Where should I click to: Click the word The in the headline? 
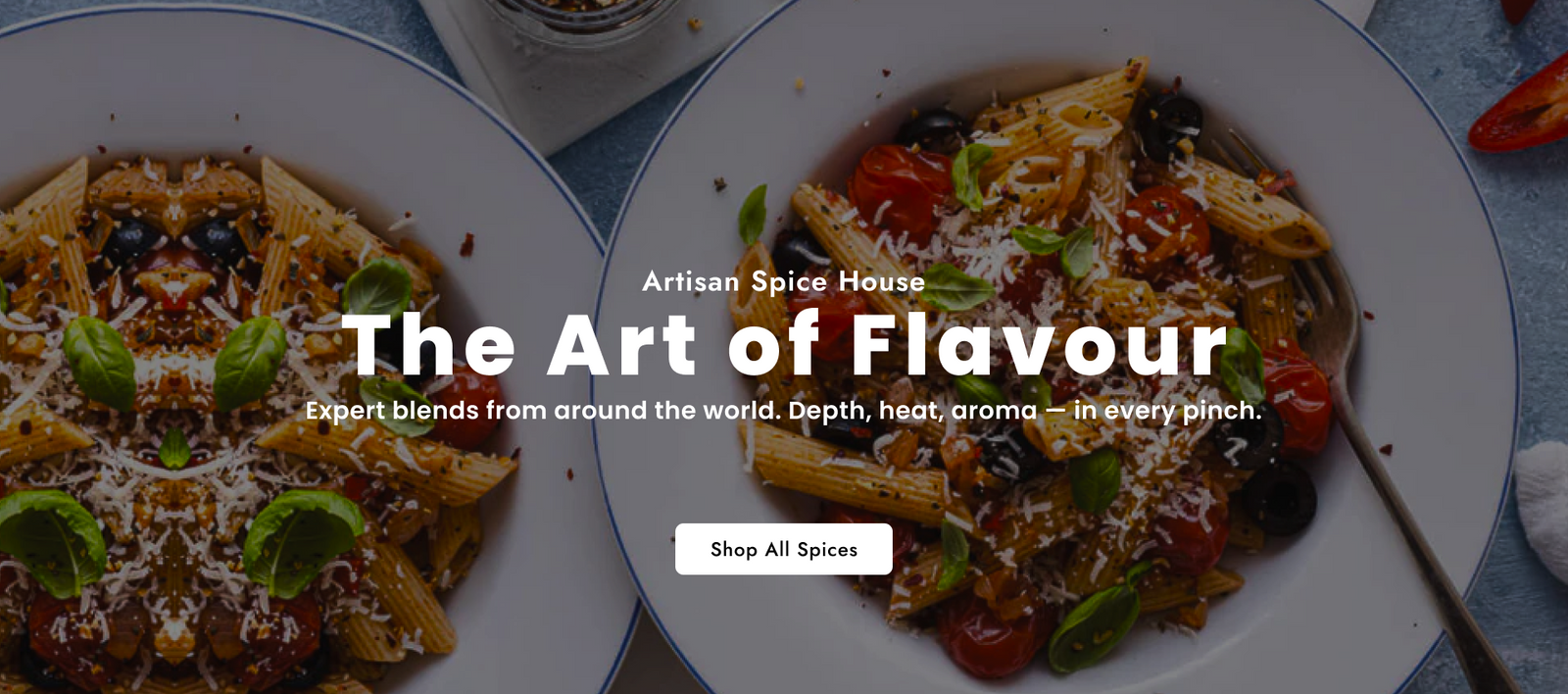(428, 344)
